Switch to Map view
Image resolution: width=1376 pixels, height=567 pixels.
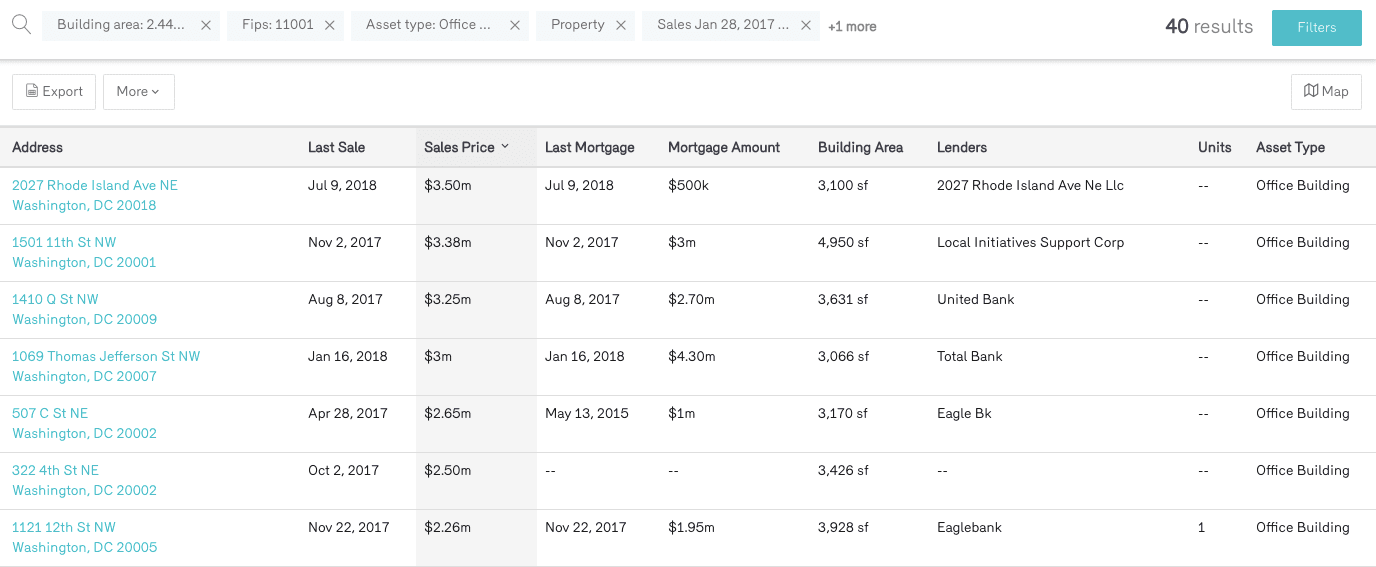coord(1326,91)
